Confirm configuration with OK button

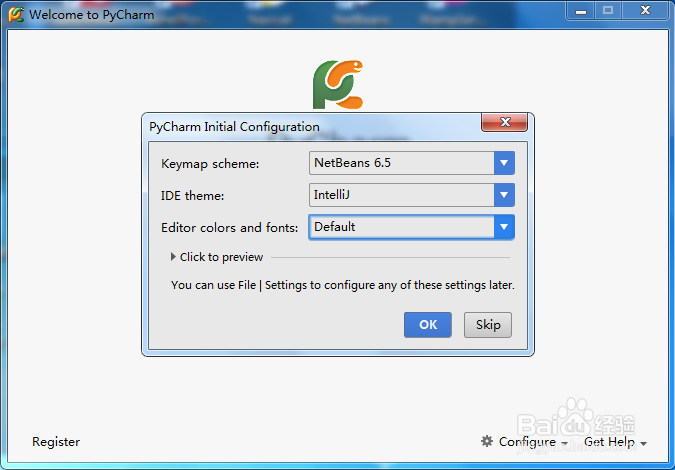427,325
